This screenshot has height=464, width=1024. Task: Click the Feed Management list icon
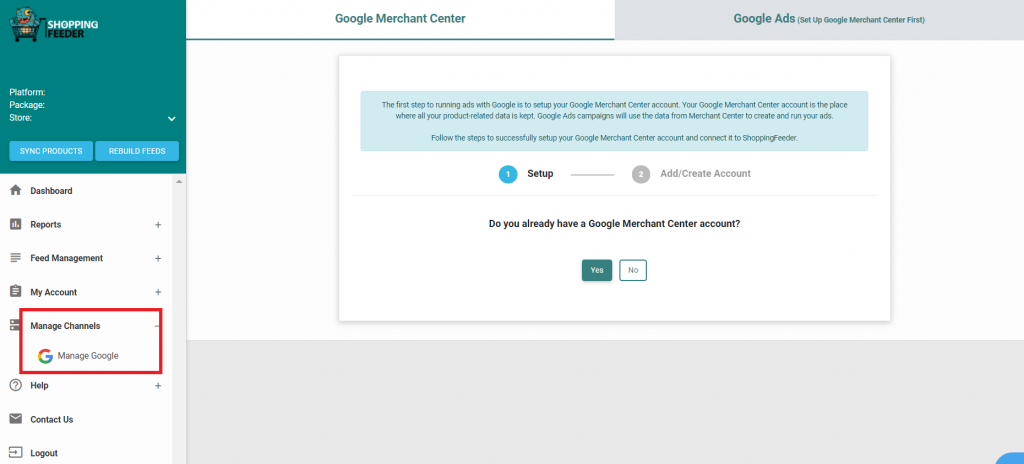click(16, 257)
